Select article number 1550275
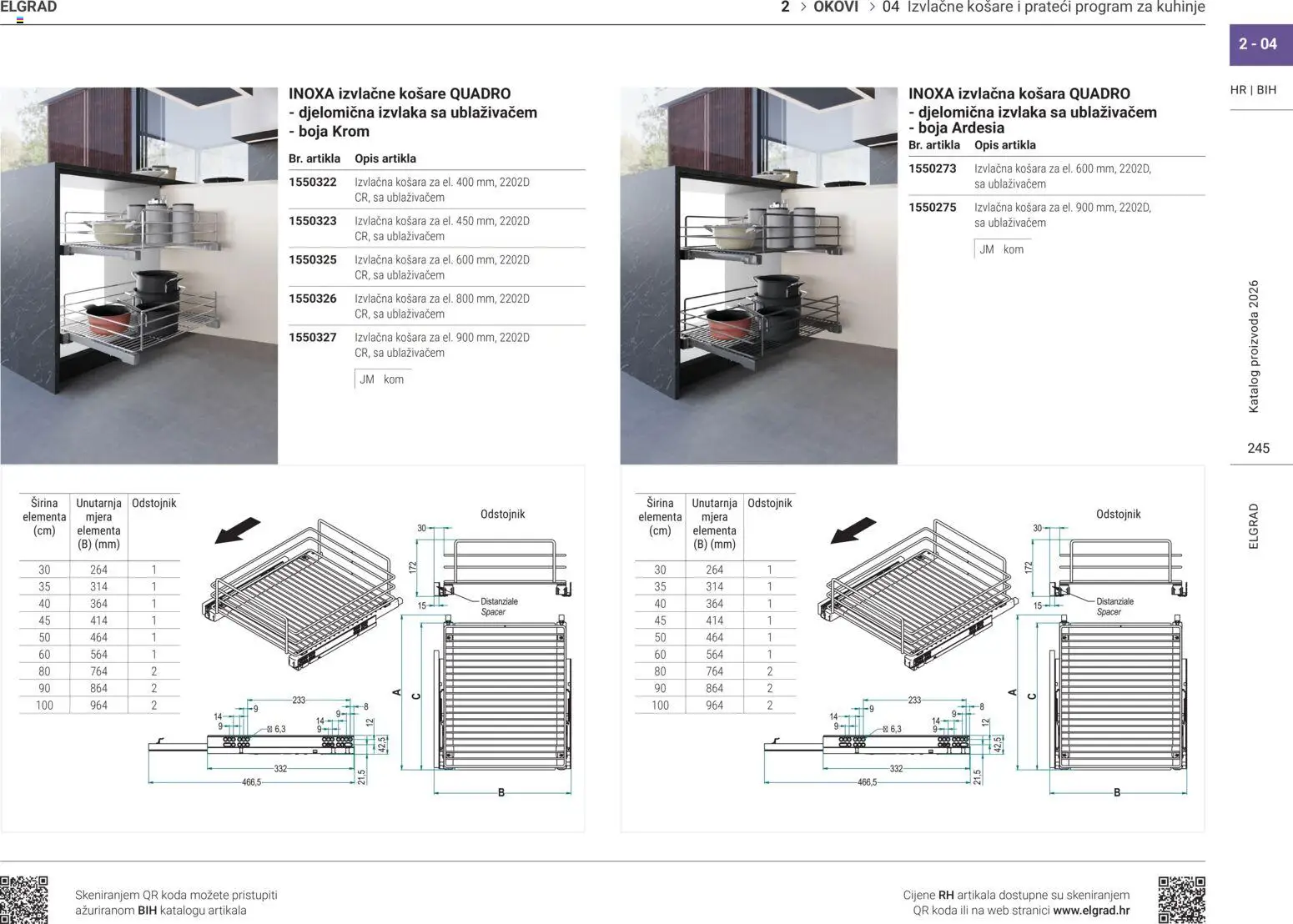This screenshot has width=1293, height=924. coord(933,207)
